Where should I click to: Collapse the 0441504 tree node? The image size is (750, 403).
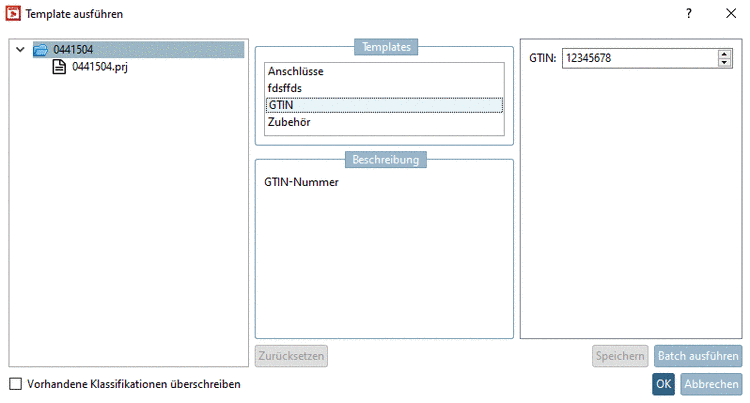20,49
